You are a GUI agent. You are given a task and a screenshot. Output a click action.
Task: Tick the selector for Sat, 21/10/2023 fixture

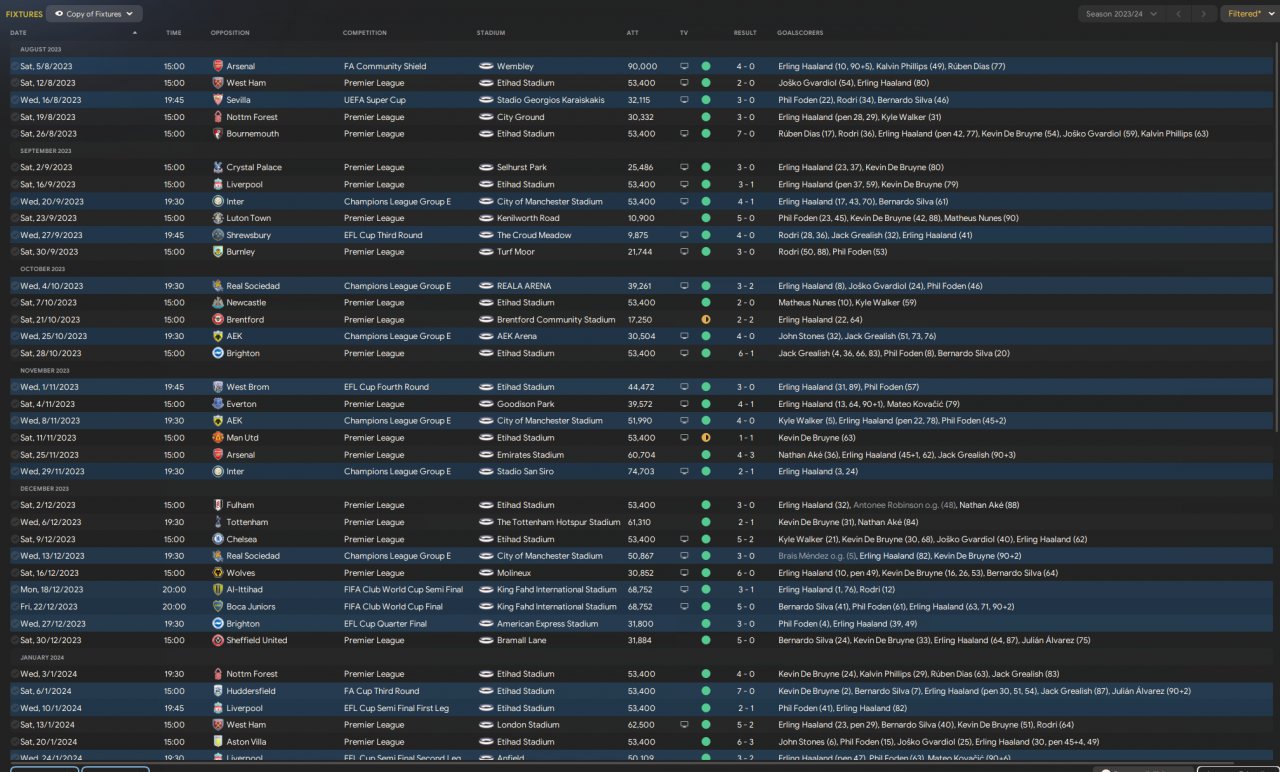point(15,320)
